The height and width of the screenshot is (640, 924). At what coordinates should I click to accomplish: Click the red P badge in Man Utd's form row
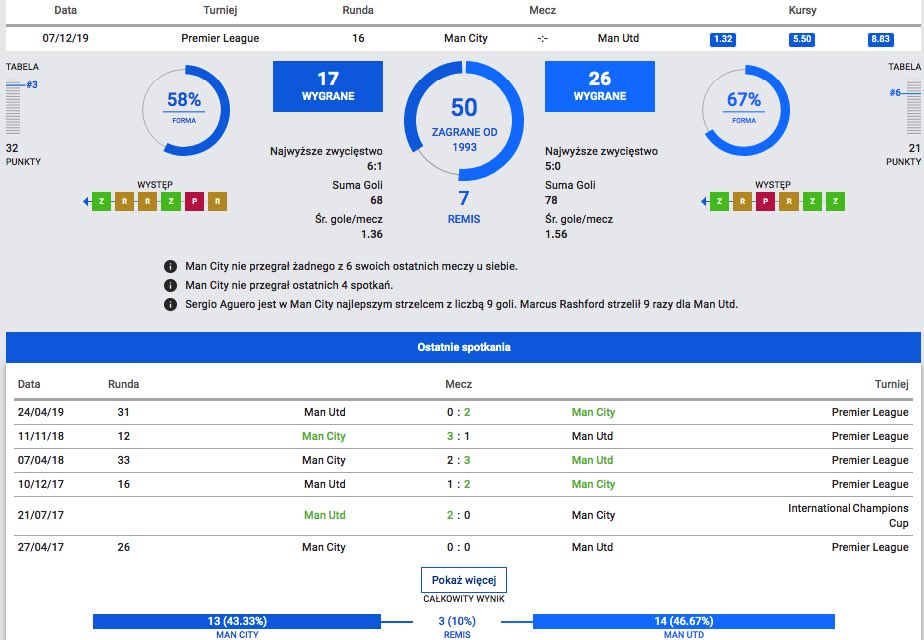[x=765, y=202]
